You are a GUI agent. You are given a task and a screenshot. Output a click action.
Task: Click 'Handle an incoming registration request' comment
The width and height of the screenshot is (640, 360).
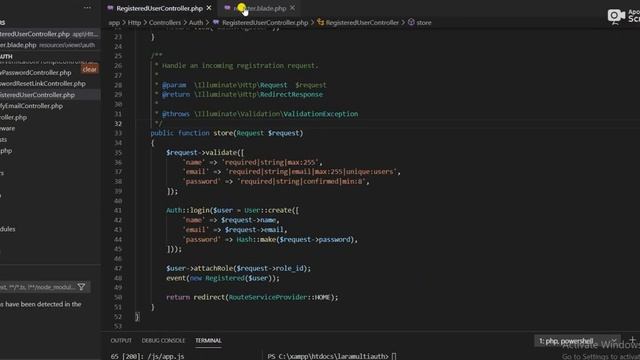240,66
